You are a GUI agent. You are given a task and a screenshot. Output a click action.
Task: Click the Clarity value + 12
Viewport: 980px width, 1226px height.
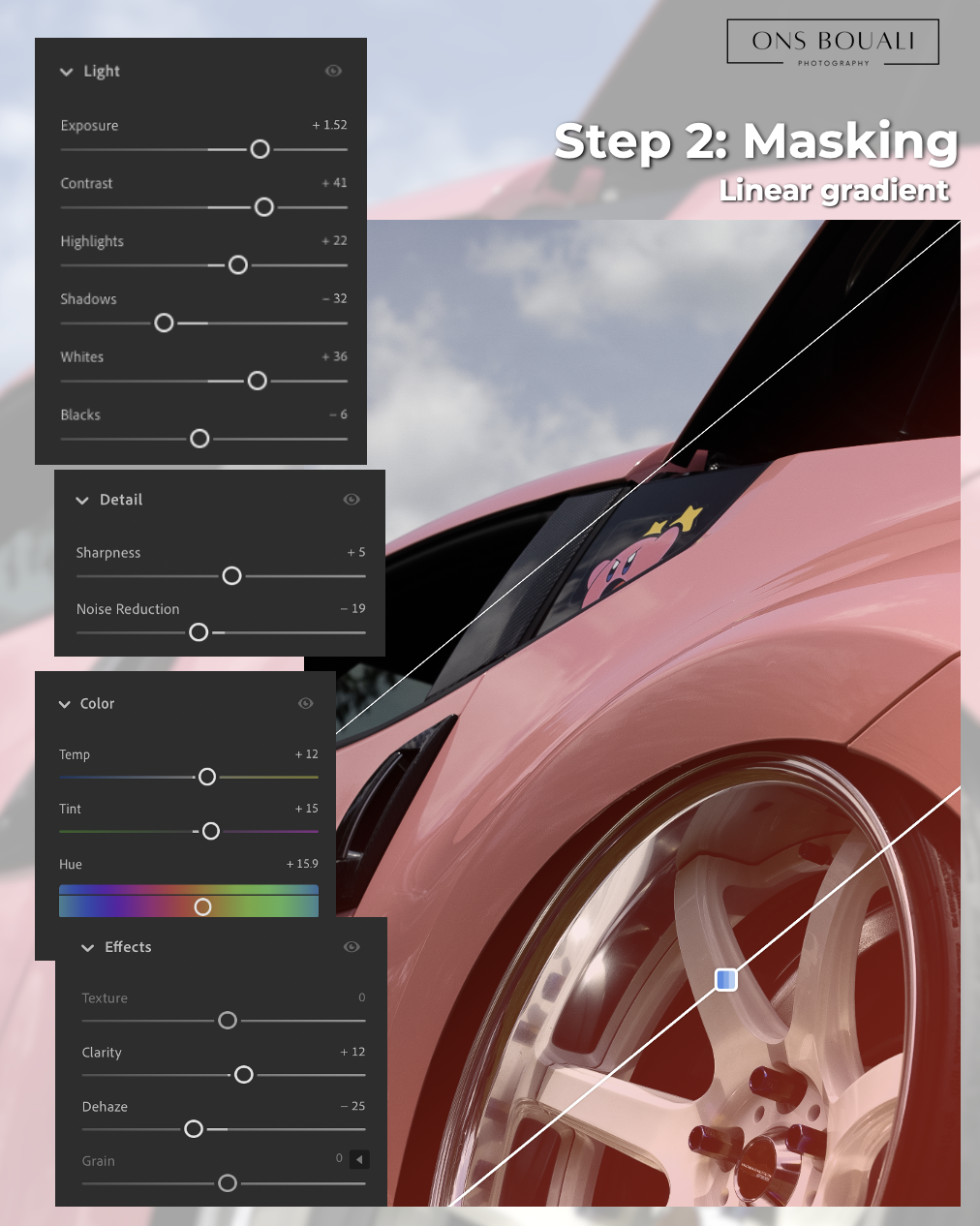pos(352,1052)
